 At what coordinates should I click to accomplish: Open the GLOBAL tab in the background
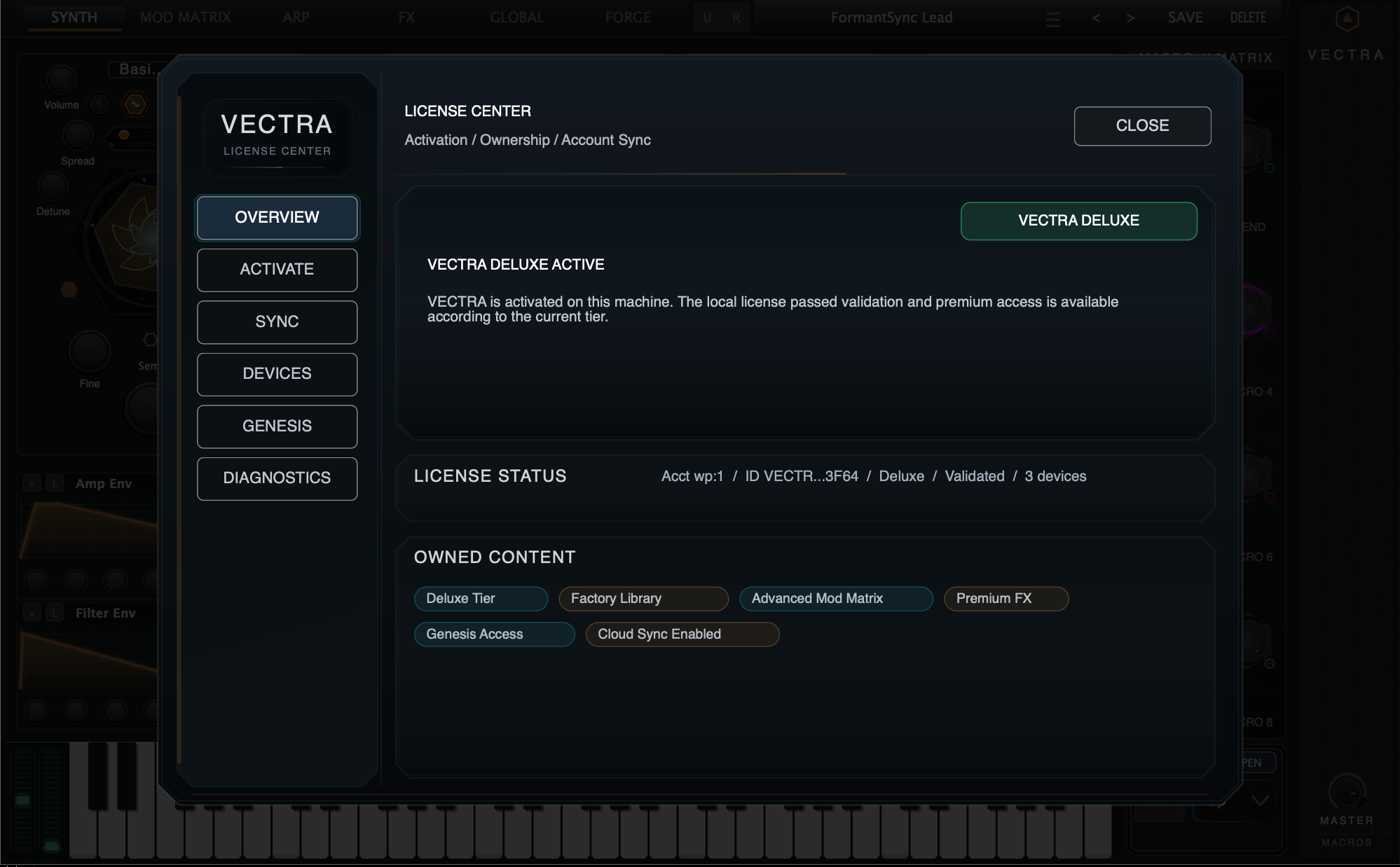point(517,18)
